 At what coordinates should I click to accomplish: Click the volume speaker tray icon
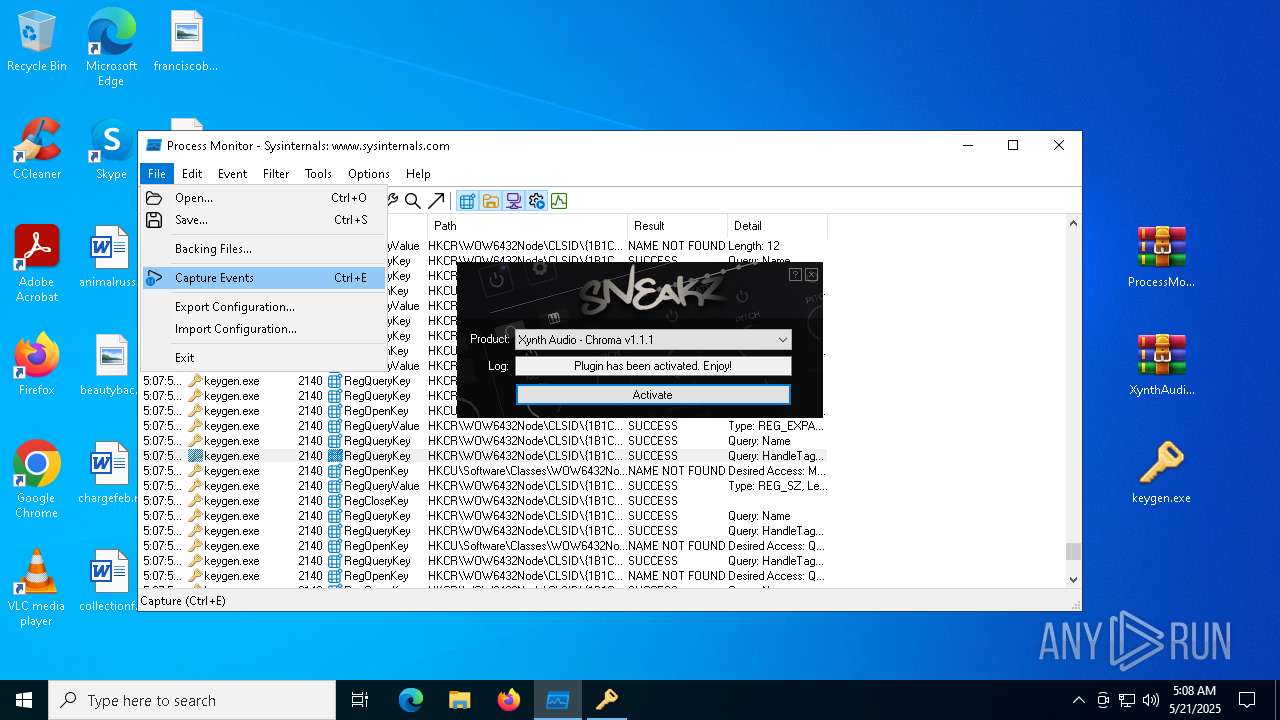(x=1151, y=700)
